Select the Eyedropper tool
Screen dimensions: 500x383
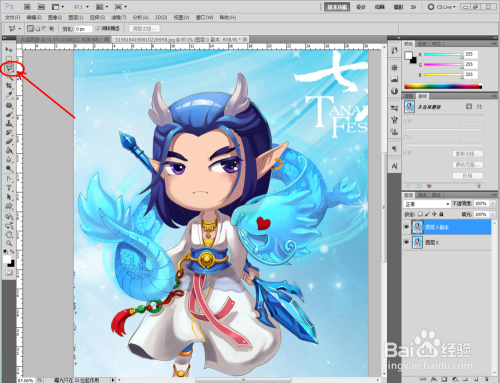click(9, 95)
